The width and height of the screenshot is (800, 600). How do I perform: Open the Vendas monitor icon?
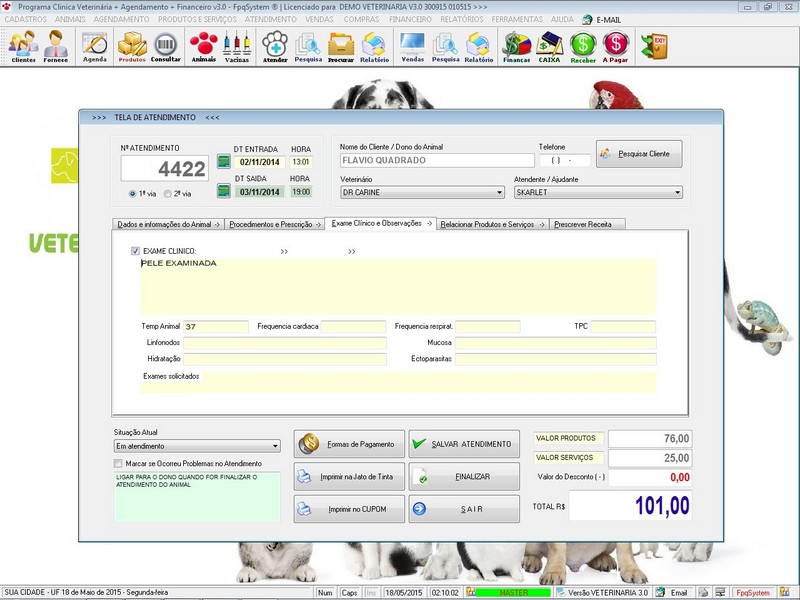(413, 46)
